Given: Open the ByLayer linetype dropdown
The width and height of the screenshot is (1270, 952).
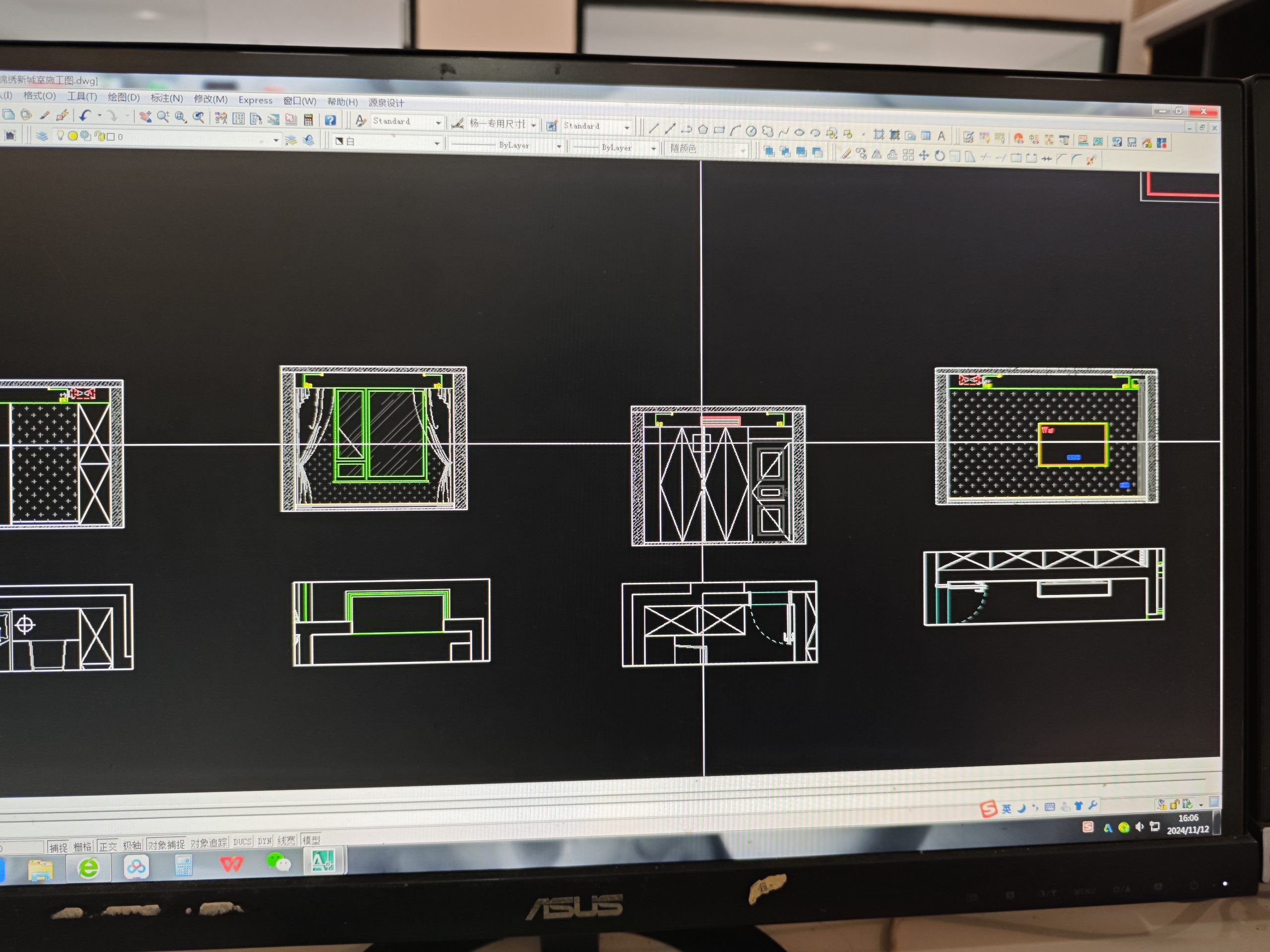Looking at the screenshot, I should click(559, 146).
